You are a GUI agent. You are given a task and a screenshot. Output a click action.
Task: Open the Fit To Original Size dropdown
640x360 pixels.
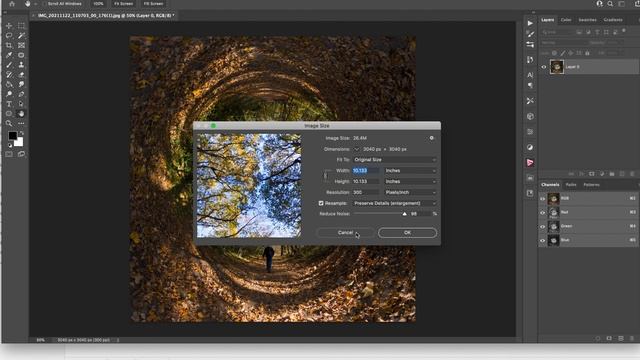[x=395, y=160]
